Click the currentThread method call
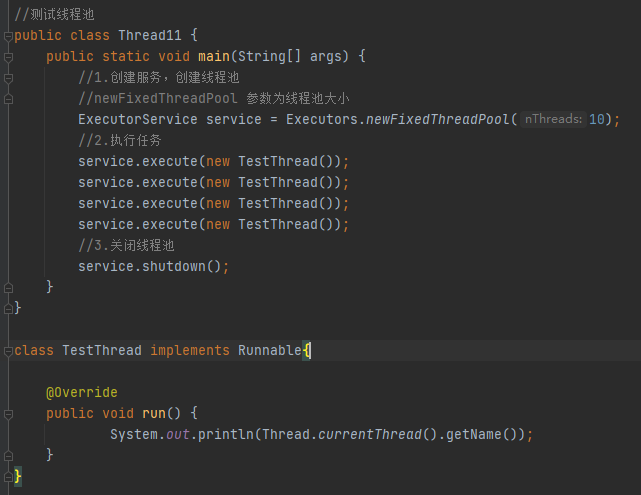 pyautogui.click(x=369, y=434)
